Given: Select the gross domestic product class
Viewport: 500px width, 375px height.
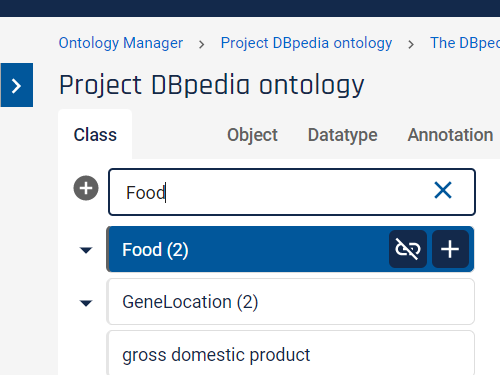Looking at the screenshot, I should pos(290,353).
